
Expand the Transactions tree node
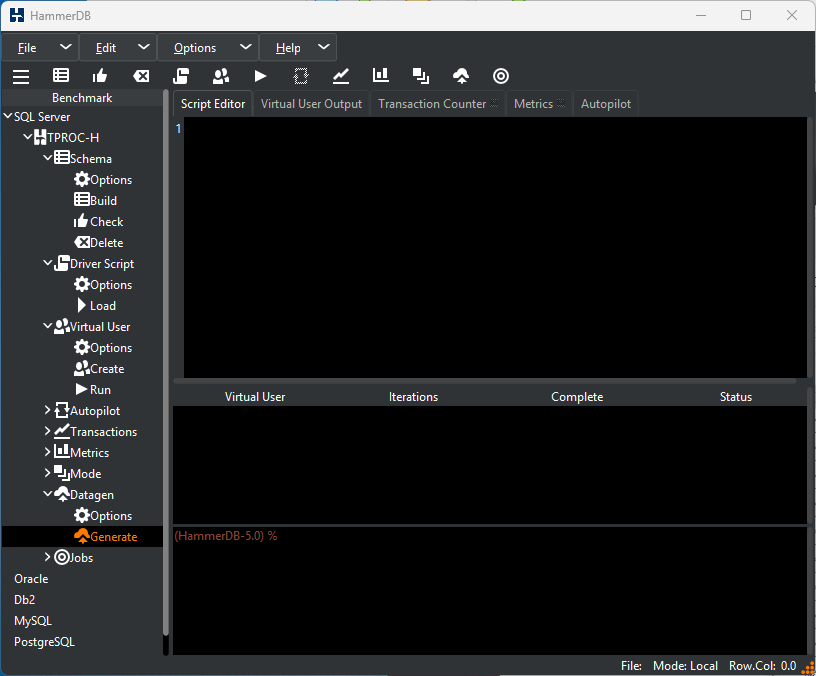click(x=47, y=431)
